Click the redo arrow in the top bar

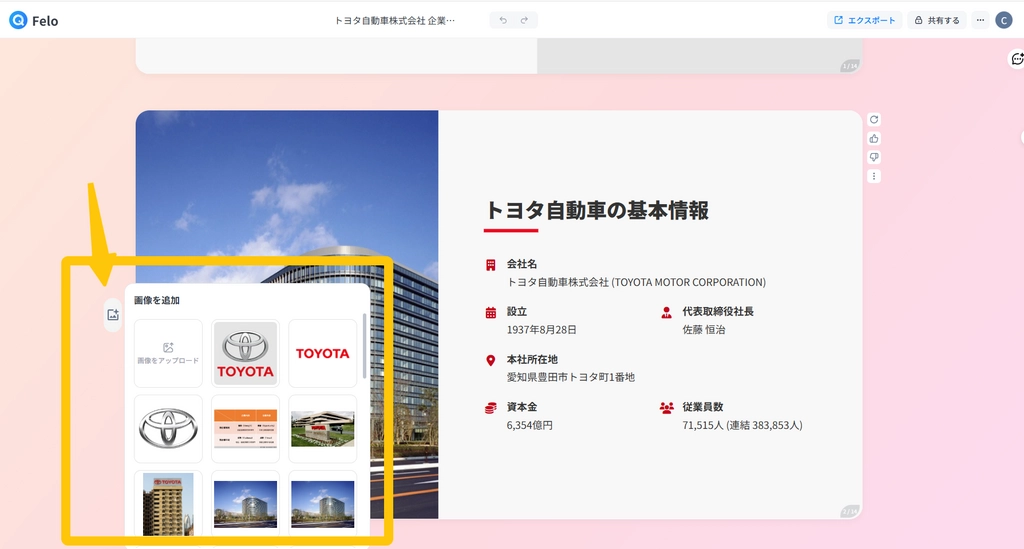click(x=524, y=20)
